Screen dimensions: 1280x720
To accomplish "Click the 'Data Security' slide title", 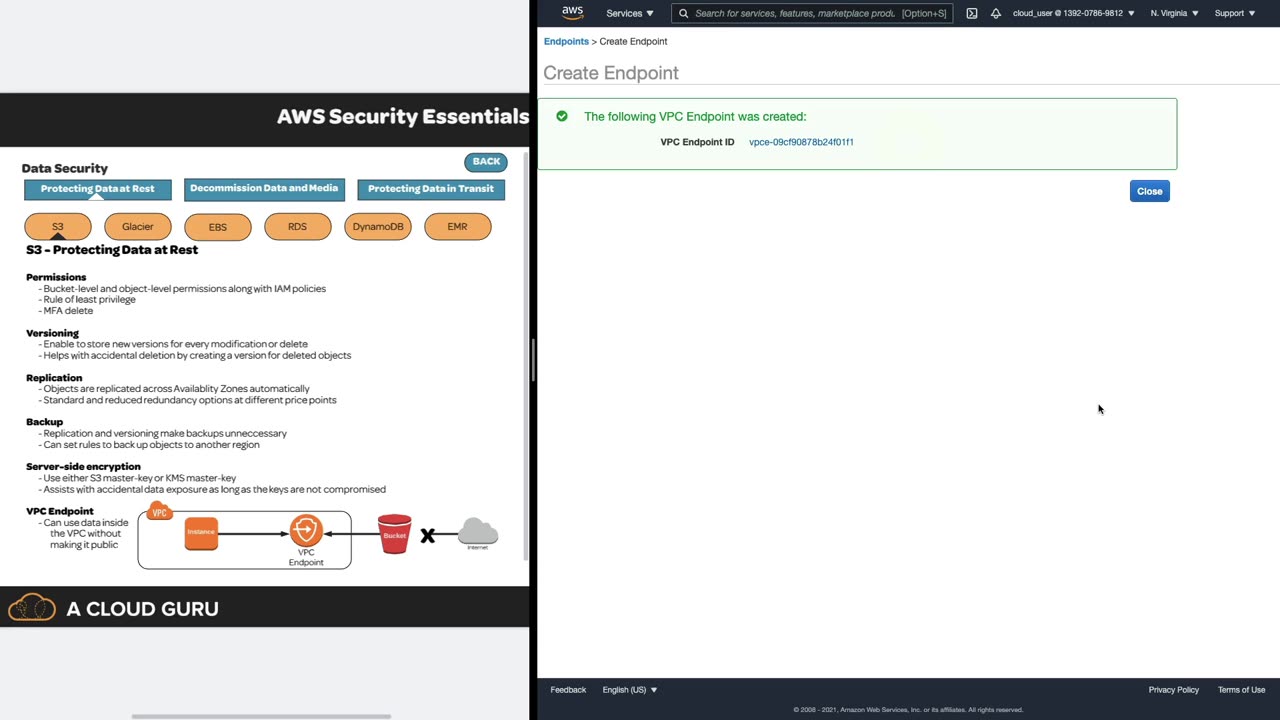I will [x=65, y=168].
